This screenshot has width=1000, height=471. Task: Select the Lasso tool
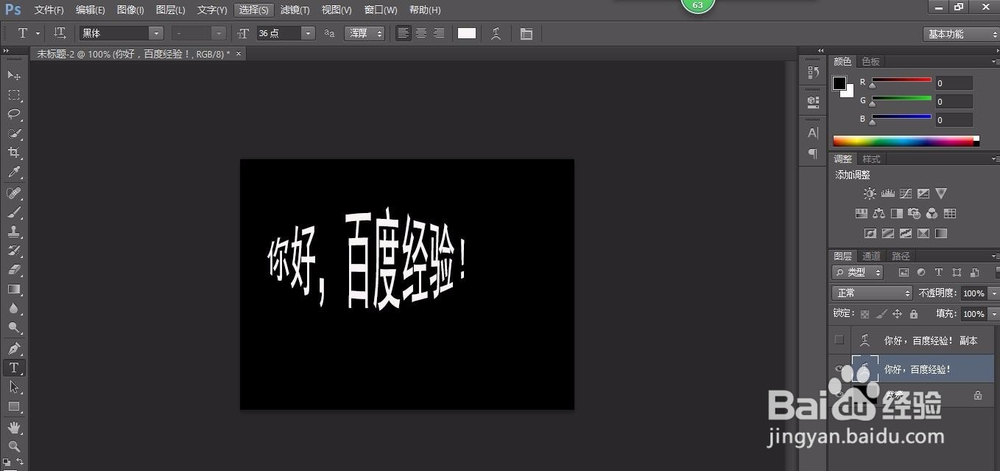[14, 114]
